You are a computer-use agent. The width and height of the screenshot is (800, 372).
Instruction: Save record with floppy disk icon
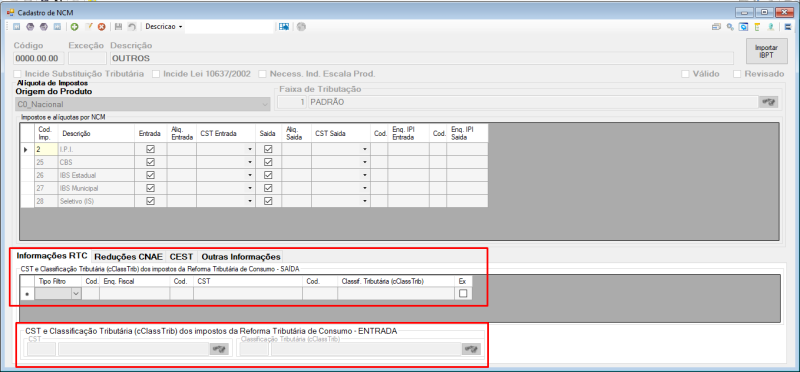click(x=119, y=27)
